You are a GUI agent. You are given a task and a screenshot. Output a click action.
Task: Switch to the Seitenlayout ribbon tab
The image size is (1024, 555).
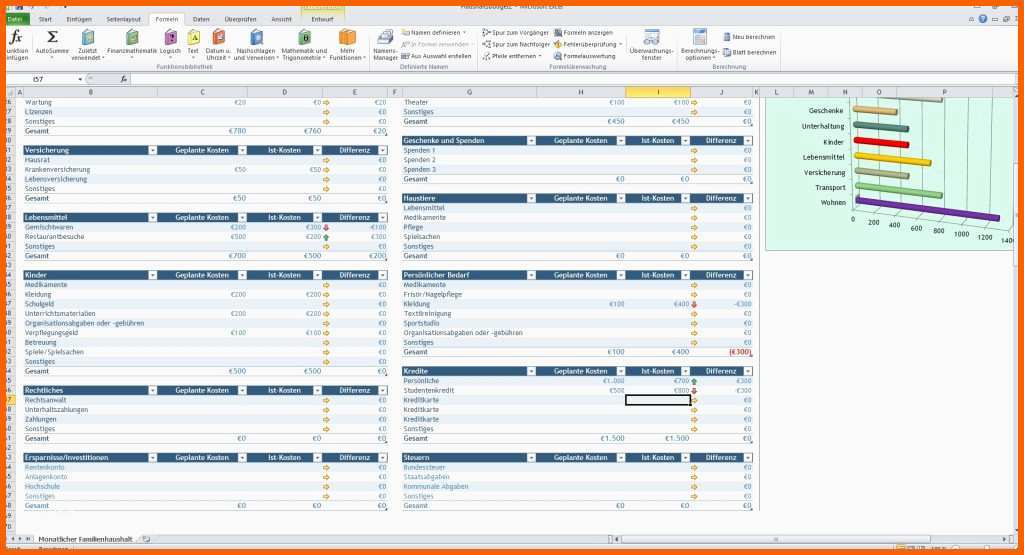point(123,20)
